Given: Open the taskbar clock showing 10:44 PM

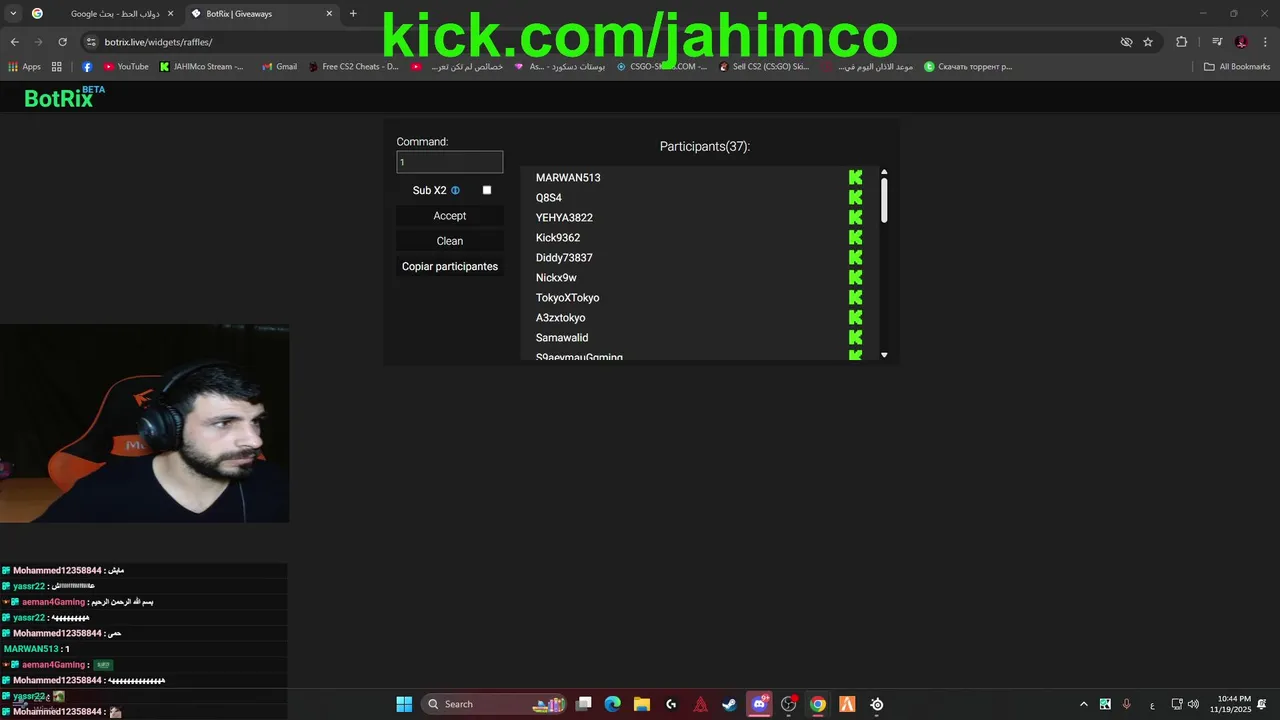Looking at the screenshot, I should click(x=1230, y=704).
